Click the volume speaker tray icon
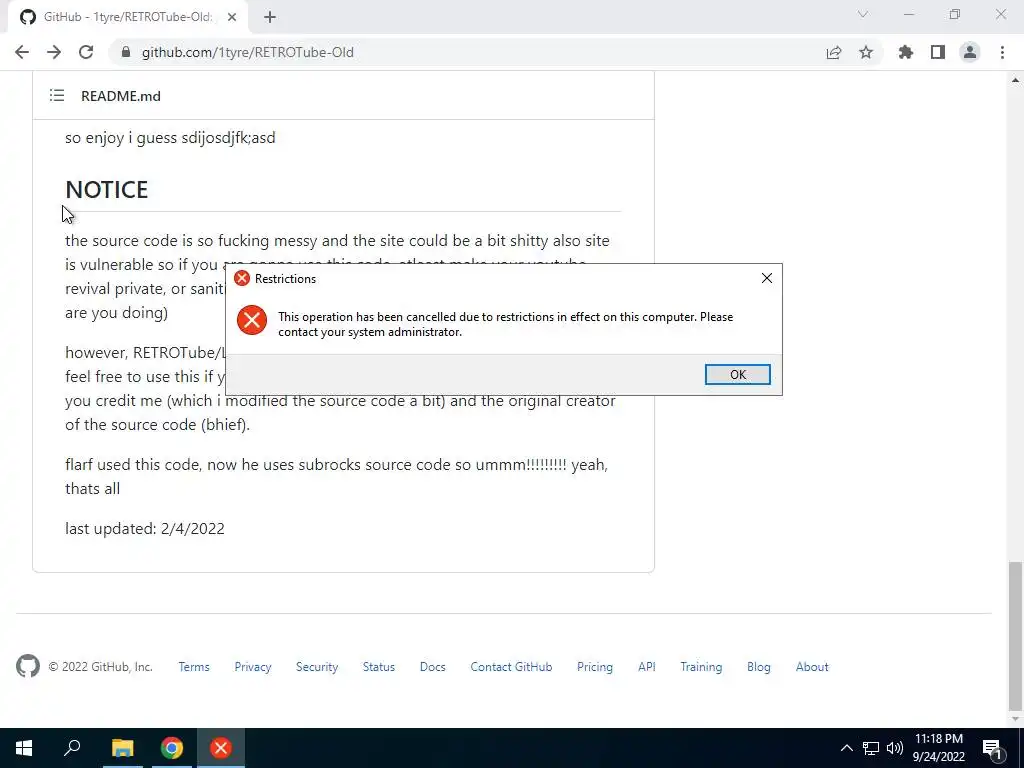This screenshot has height=768, width=1024. pyautogui.click(x=895, y=748)
